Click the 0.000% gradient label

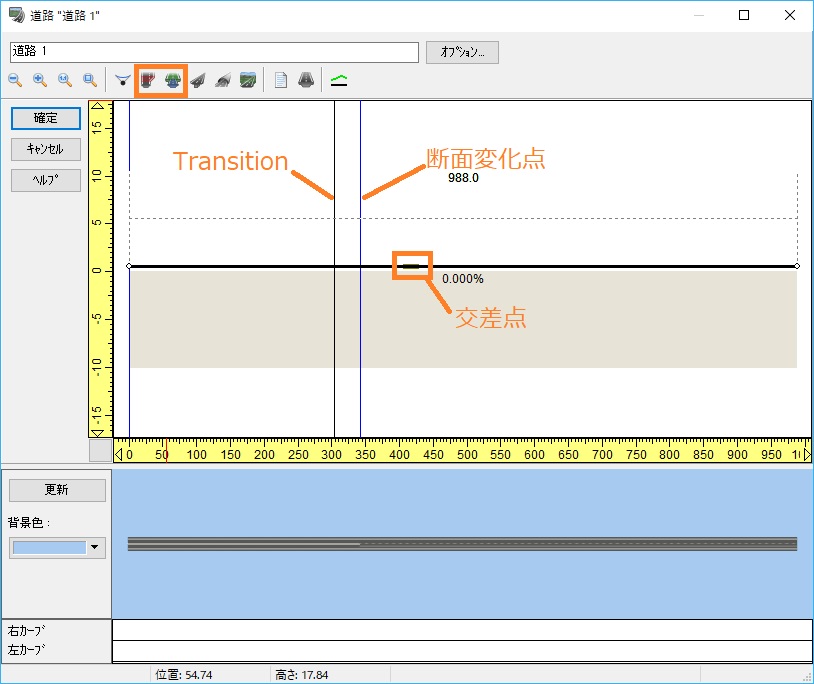click(463, 279)
